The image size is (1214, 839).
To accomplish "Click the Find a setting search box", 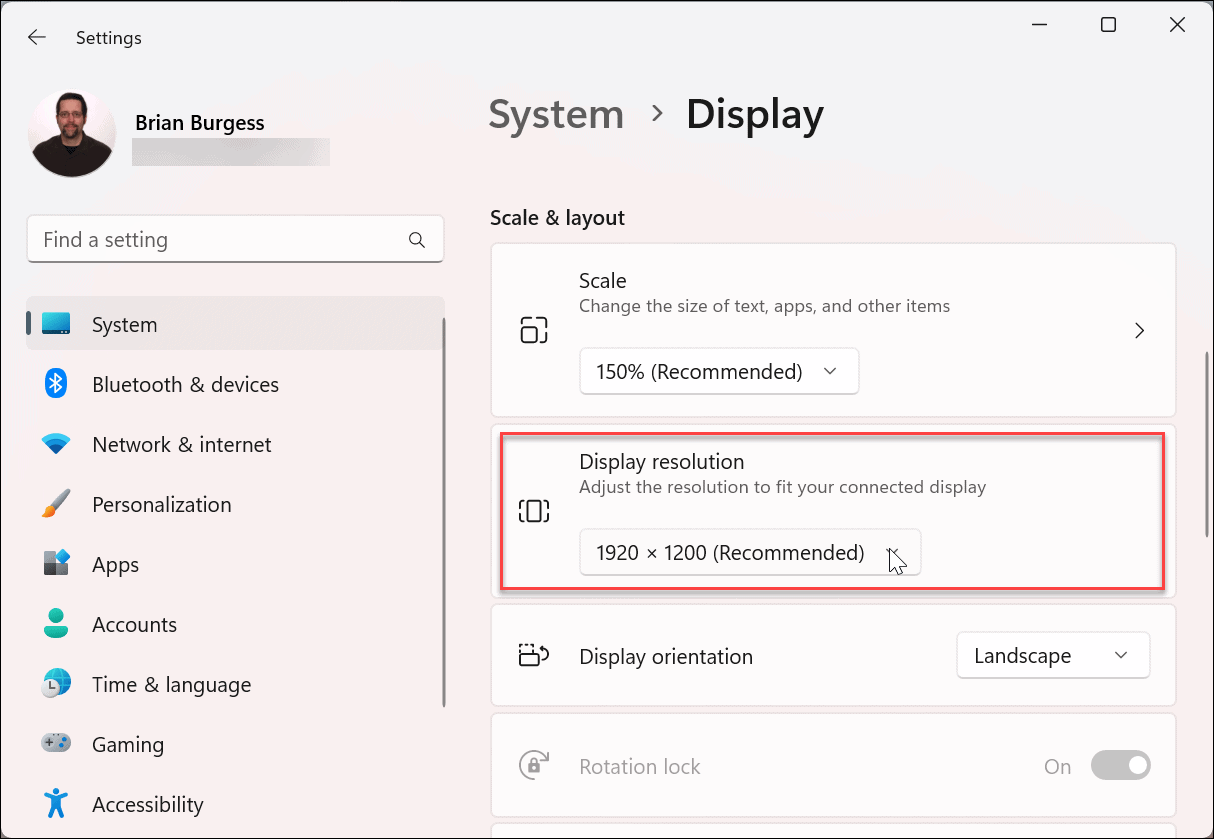I will 235,239.
